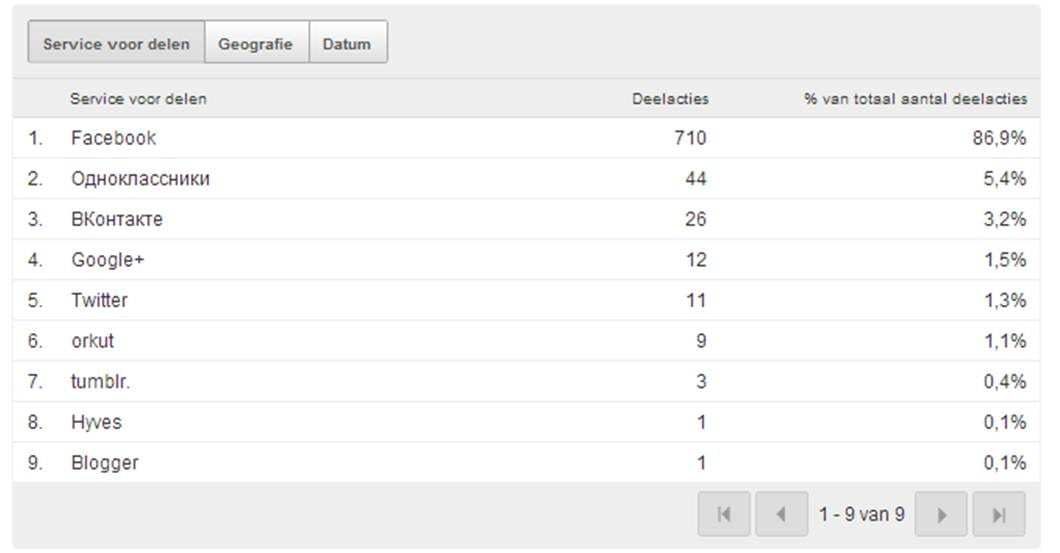Image resolution: width=1060 pixels, height=553 pixels.
Task: Open the tumblr. row
Action: click(x=99, y=381)
